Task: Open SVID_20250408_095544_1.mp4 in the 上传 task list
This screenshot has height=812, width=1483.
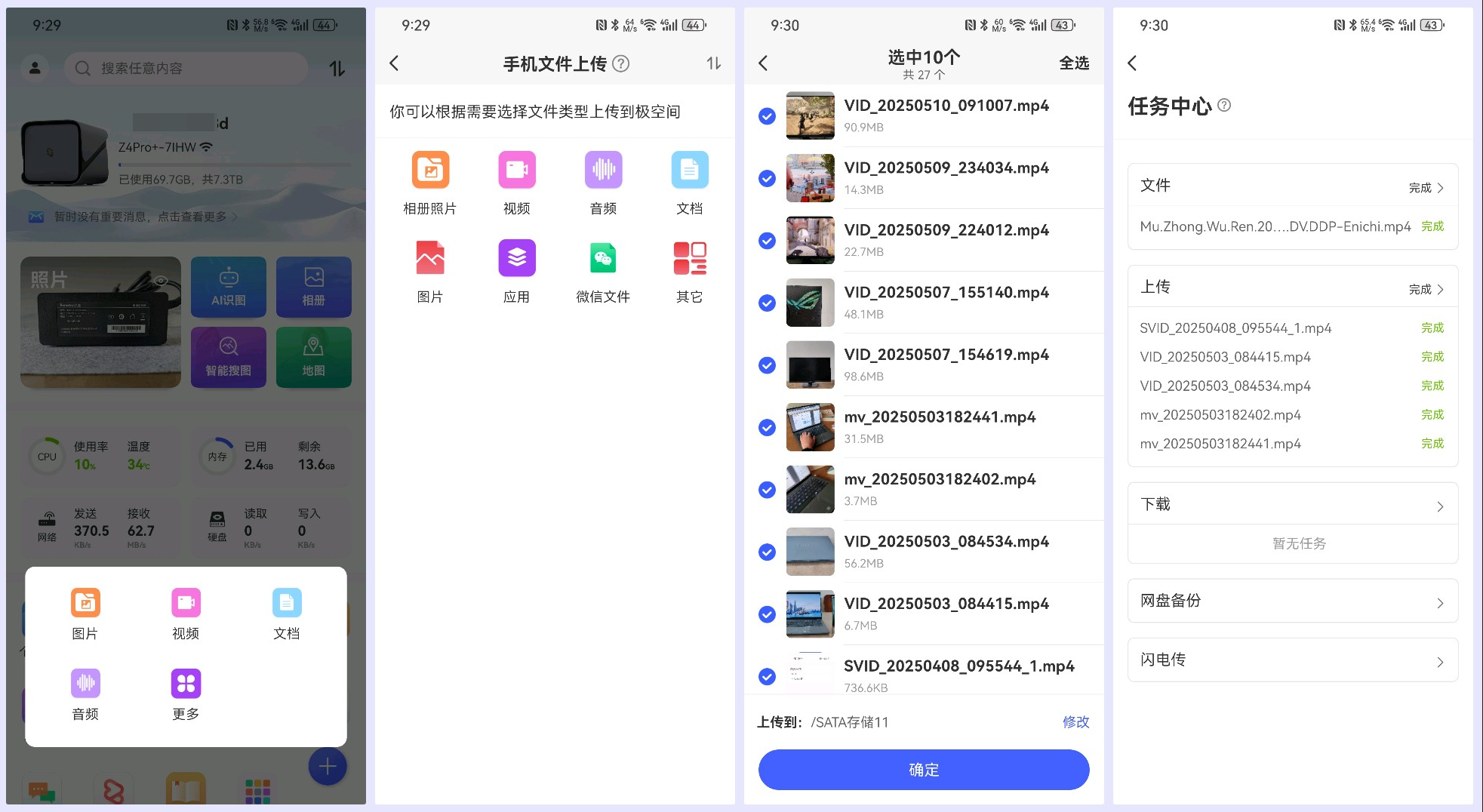Action: point(1293,328)
